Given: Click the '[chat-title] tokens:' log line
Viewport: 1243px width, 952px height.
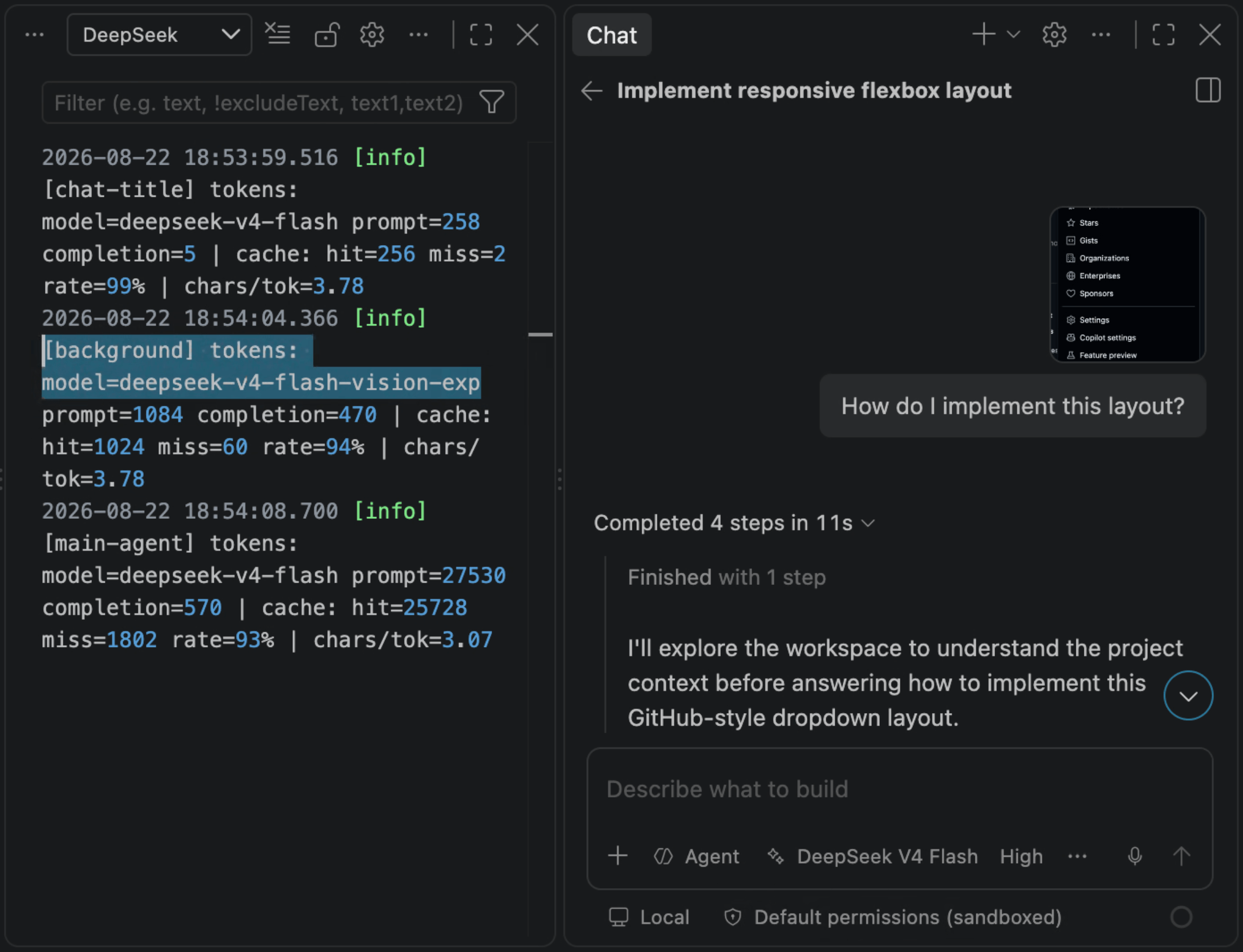Looking at the screenshot, I should coord(170,190).
